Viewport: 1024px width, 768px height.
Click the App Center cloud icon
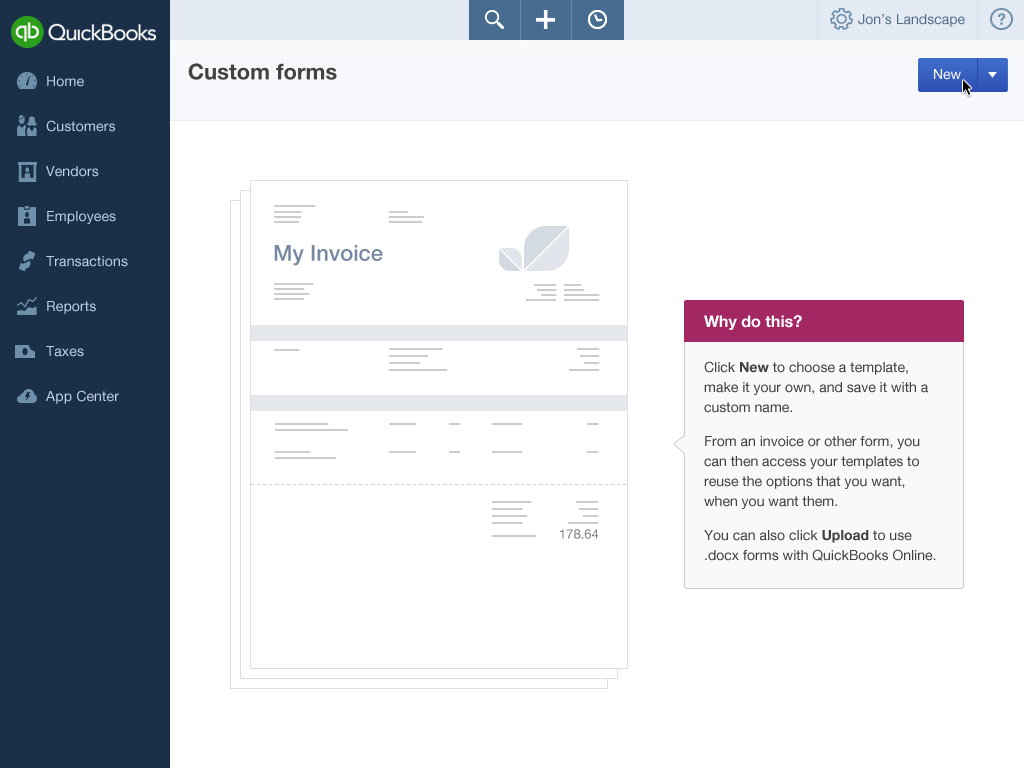(x=27, y=396)
